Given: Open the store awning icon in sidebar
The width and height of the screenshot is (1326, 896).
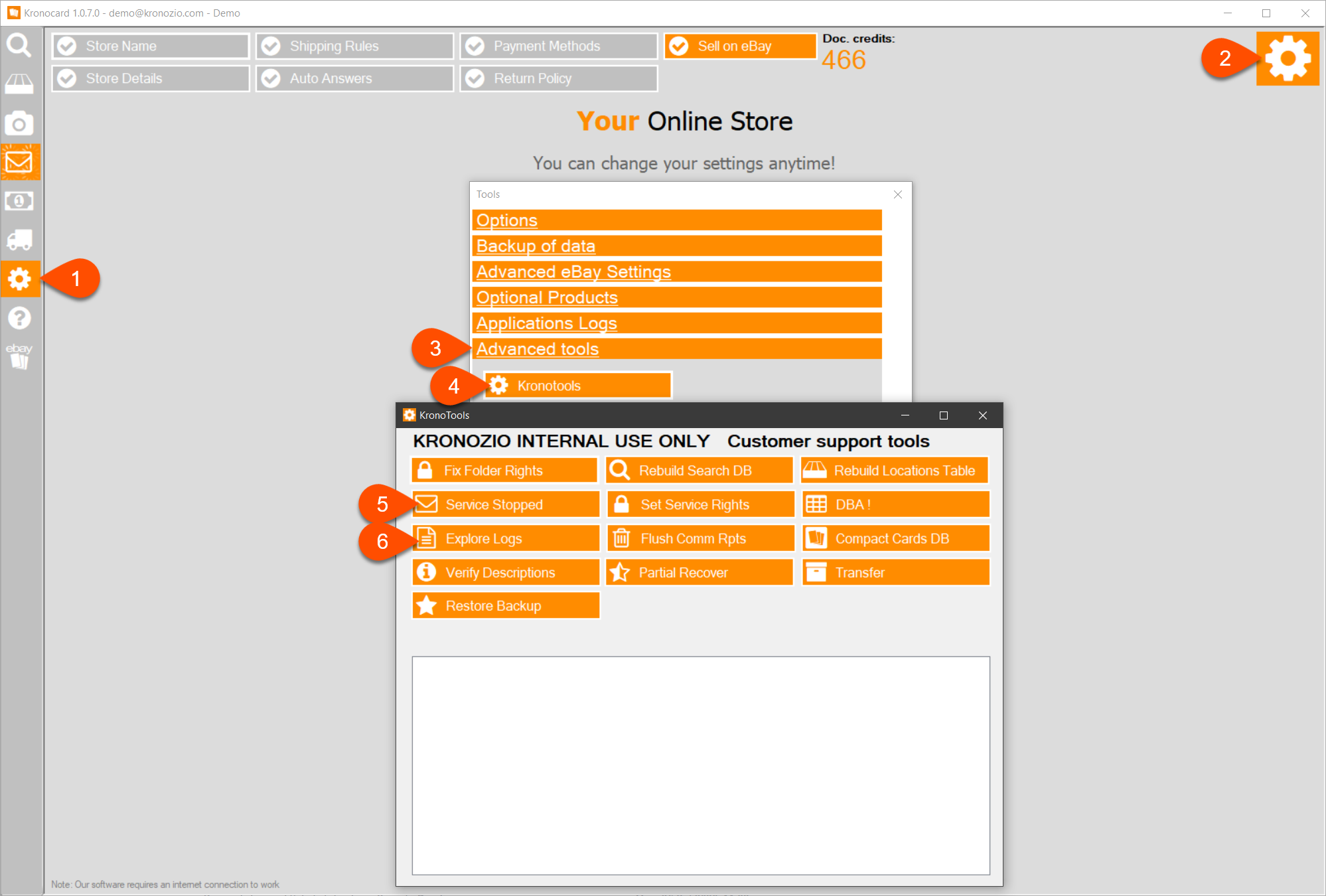Looking at the screenshot, I should pyautogui.click(x=19, y=84).
